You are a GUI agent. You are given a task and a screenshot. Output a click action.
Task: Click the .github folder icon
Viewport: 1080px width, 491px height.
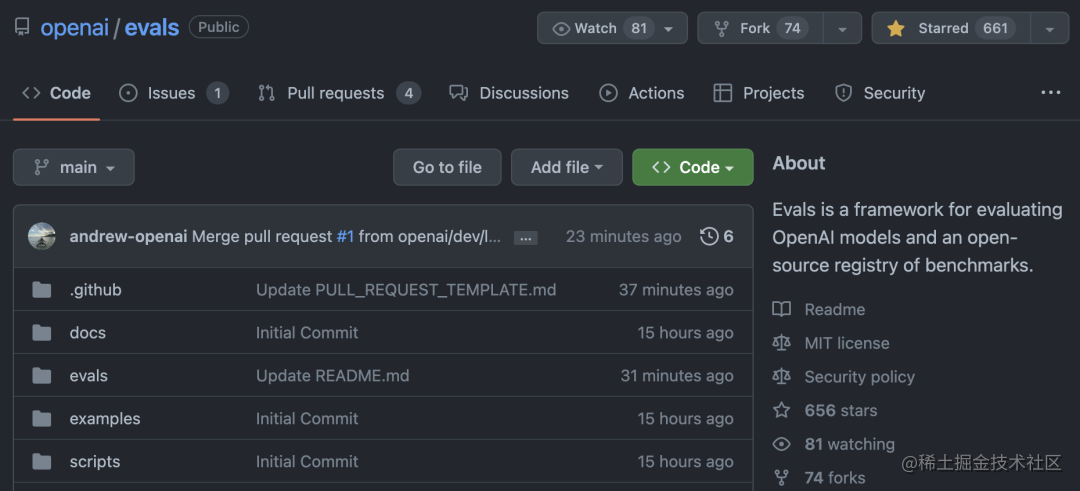tap(42, 290)
